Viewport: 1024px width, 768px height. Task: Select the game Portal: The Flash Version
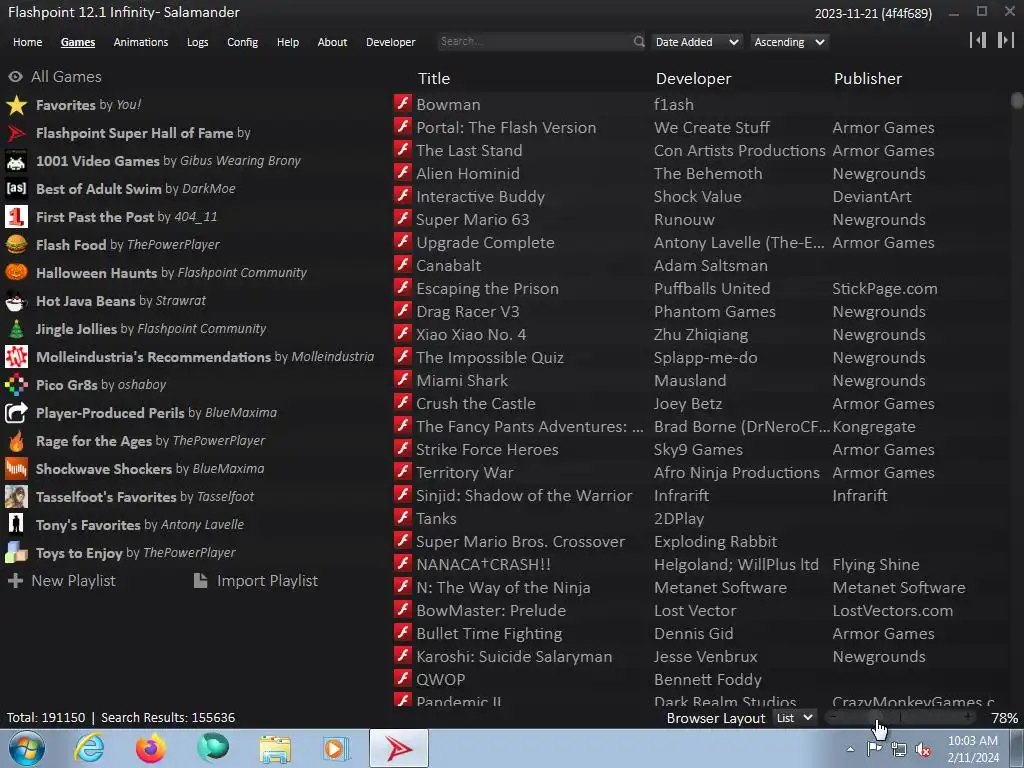702,127
